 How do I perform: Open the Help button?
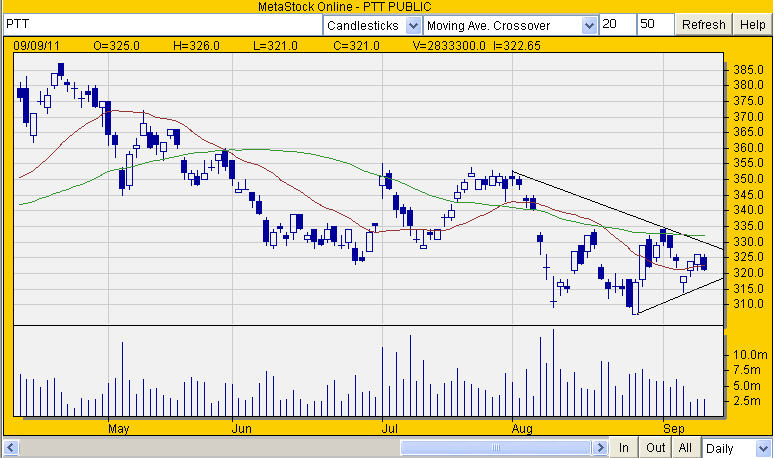coord(752,25)
